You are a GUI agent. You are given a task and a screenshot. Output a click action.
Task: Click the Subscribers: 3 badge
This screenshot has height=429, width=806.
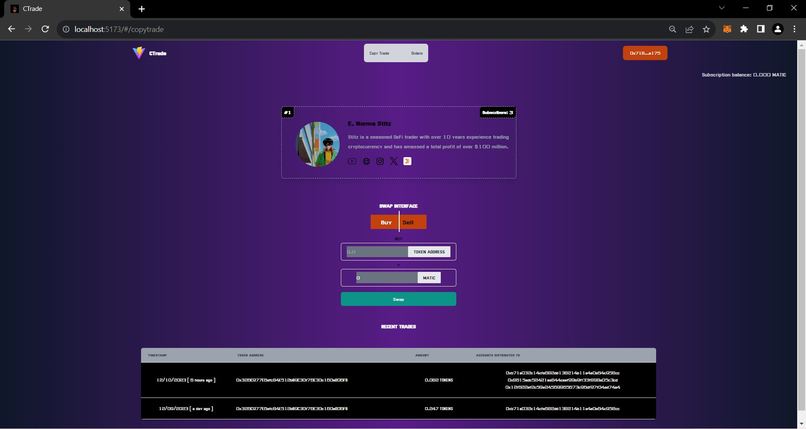coord(498,113)
